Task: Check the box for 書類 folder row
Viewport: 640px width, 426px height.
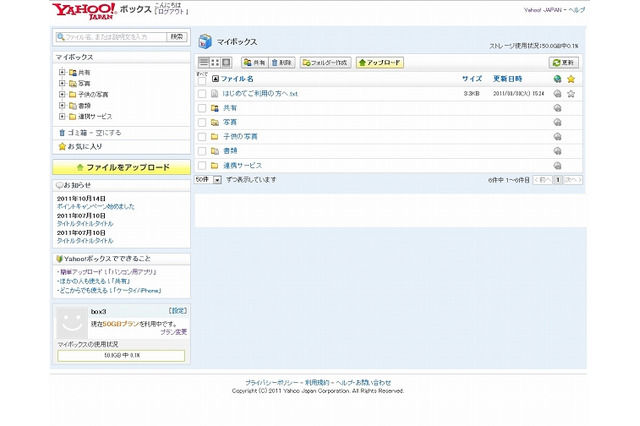Action: (x=202, y=151)
